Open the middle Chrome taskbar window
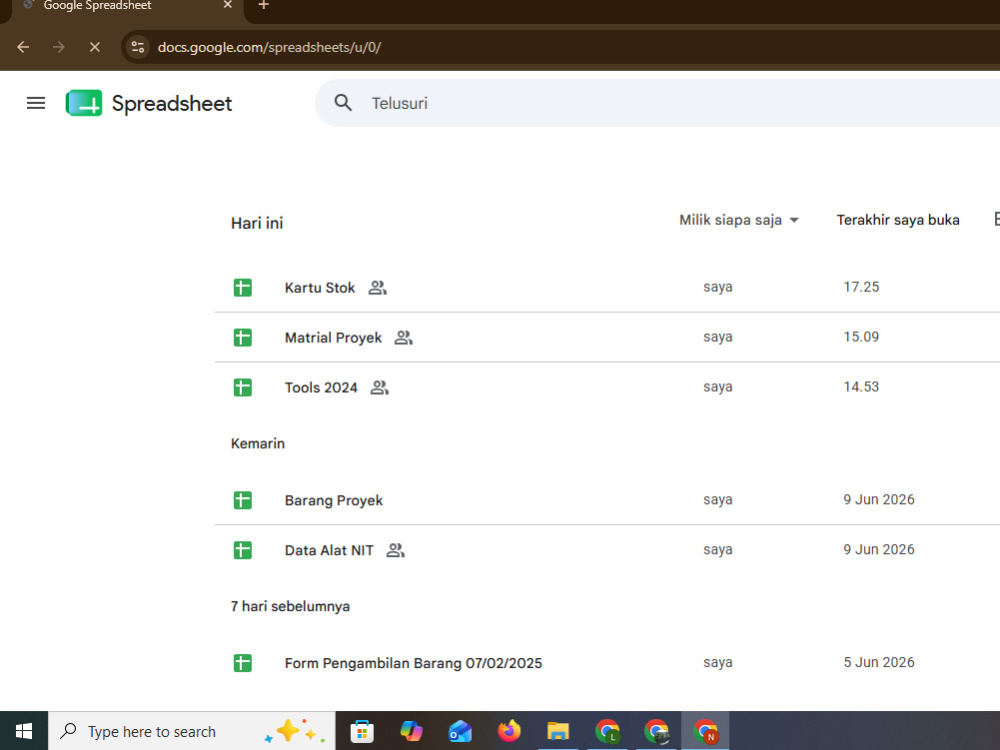Viewport: 1000px width, 750px height. pos(656,731)
